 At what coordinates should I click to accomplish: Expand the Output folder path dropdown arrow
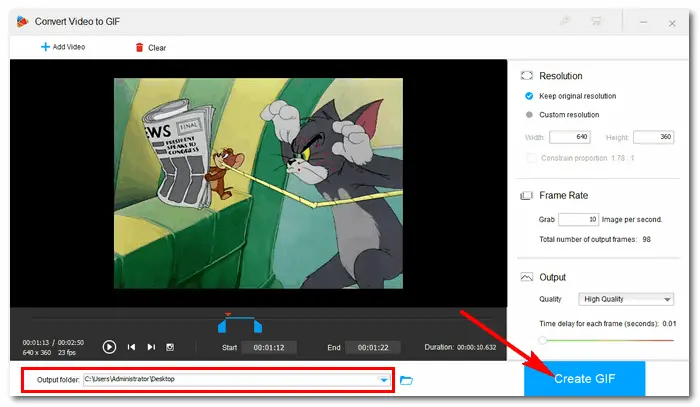tap(384, 380)
